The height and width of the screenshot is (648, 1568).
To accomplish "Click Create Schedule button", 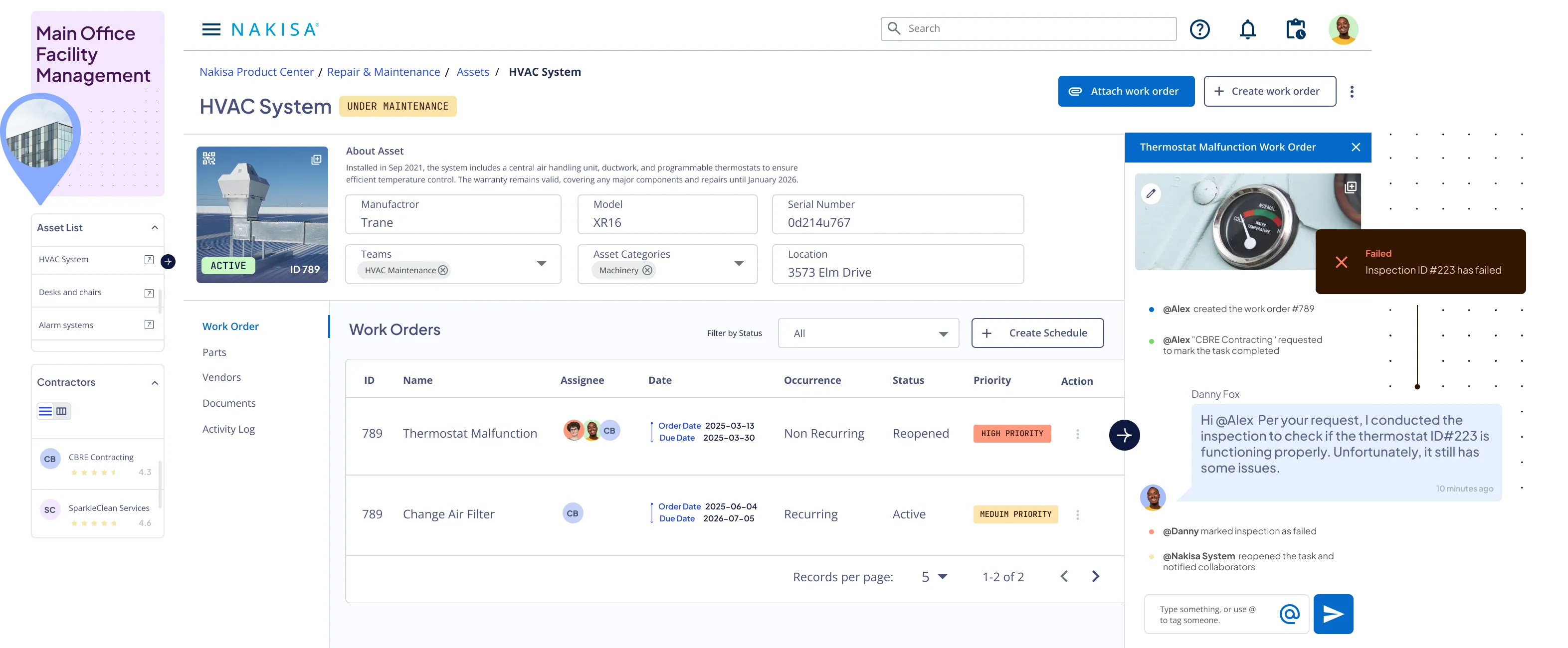I will coord(1037,333).
